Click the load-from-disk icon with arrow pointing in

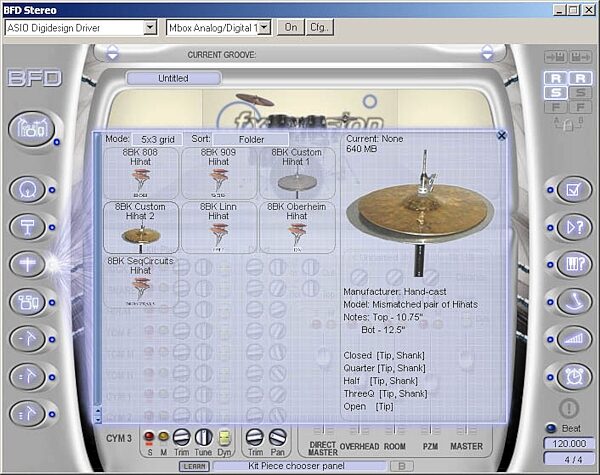(x=556, y=57)
